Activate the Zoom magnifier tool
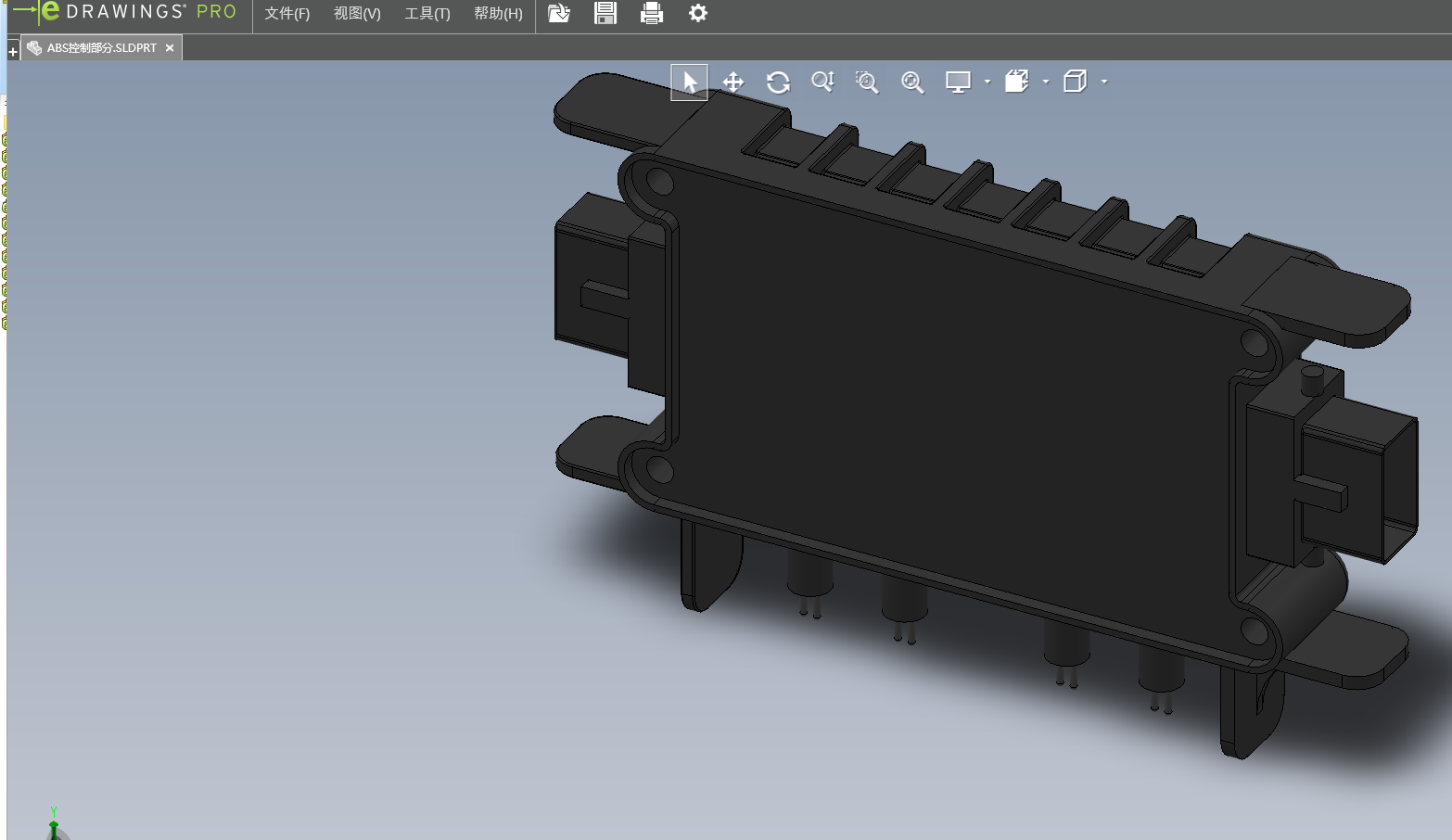Image resolution: width=1452 pixels, height=840 pixels. [x=822, y=83]
